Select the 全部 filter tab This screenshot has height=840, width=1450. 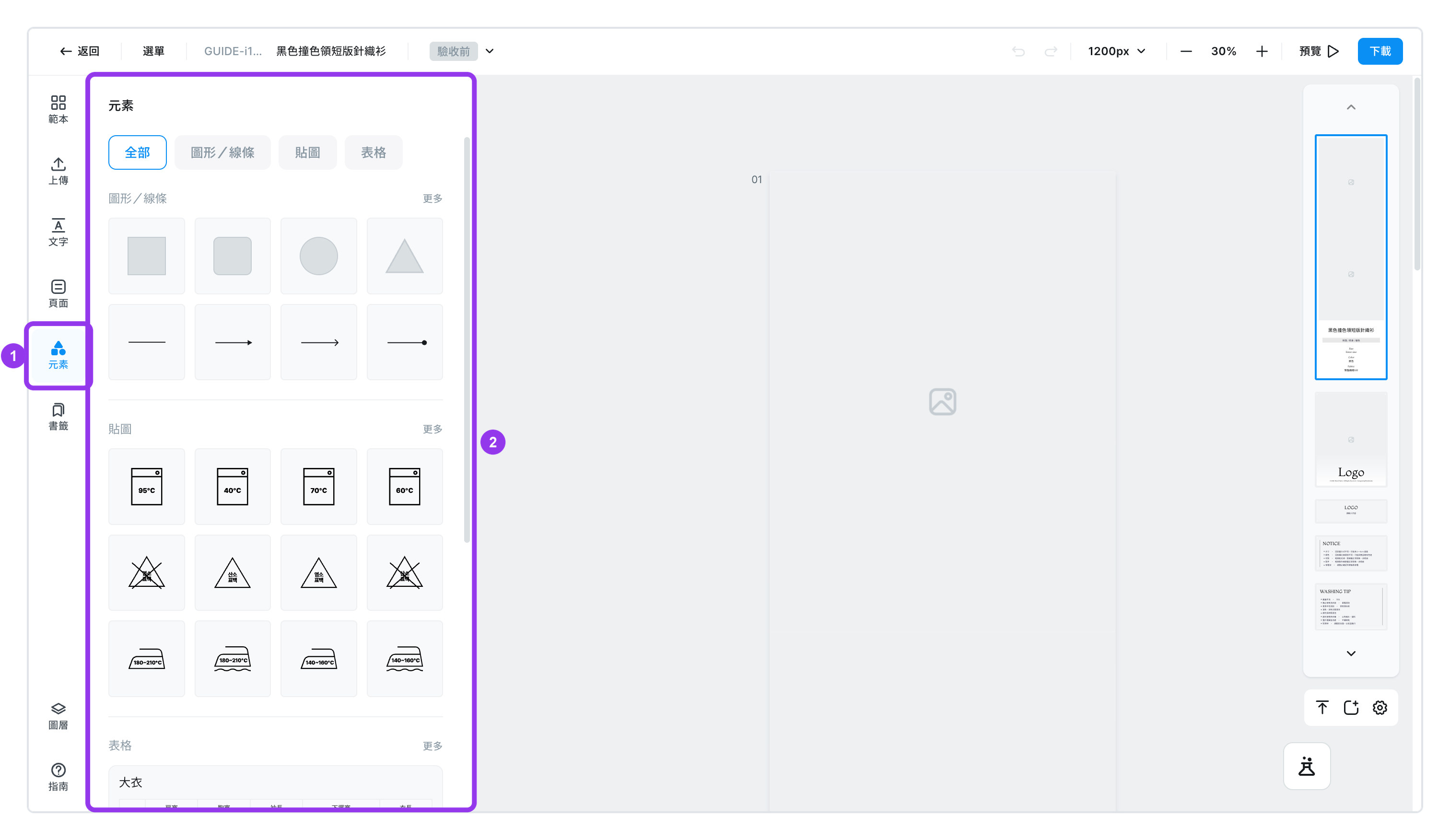coord(138,152)
